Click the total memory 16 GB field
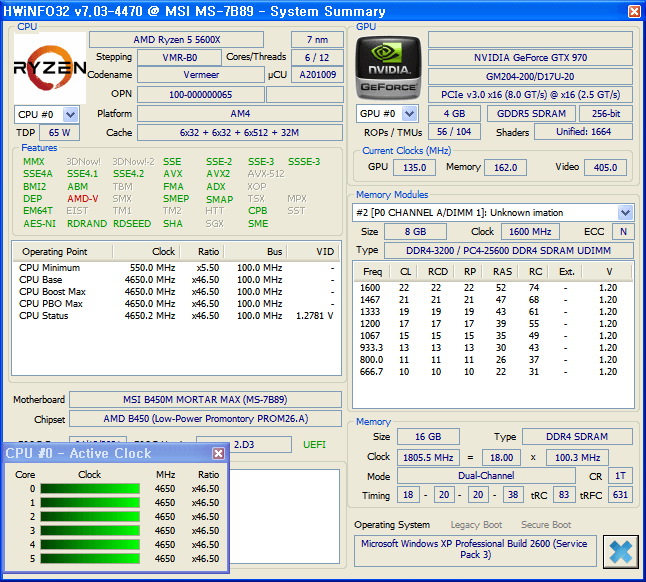 [428, 437]
